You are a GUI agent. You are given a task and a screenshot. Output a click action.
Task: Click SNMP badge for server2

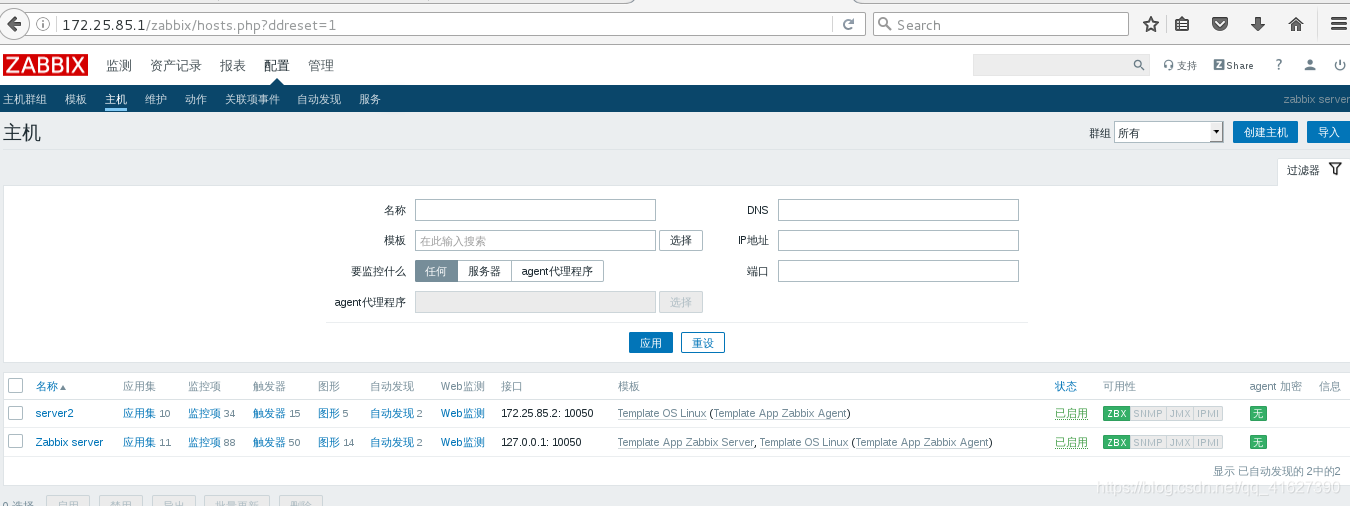(x=1148, y=413)
